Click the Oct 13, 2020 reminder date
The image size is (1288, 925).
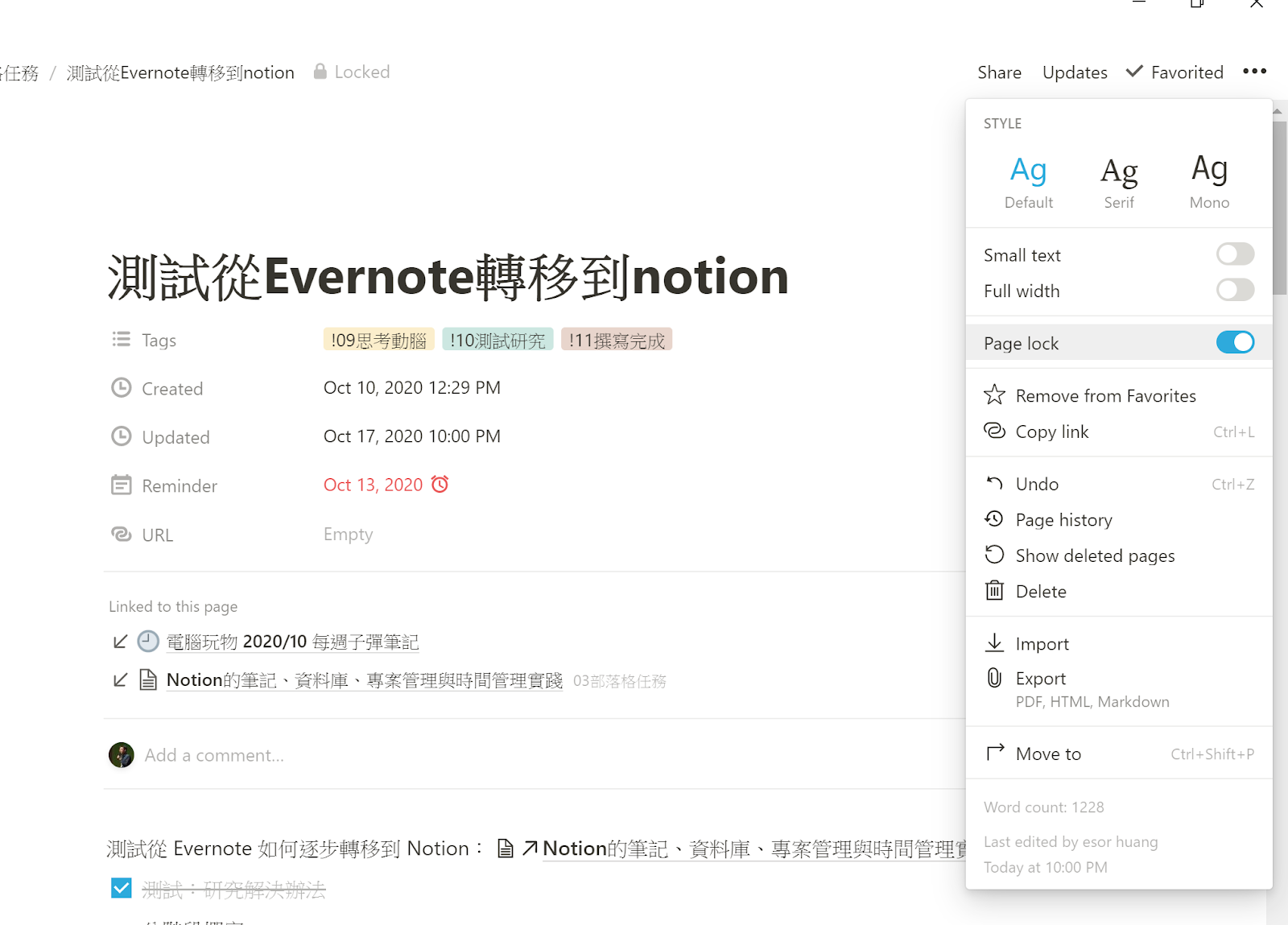373,485
